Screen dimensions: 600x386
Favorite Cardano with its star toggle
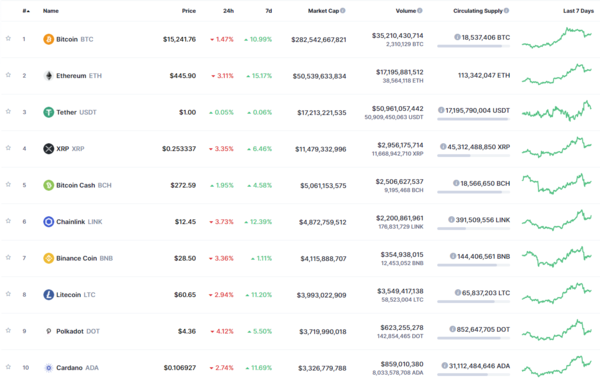click(8, 367)
